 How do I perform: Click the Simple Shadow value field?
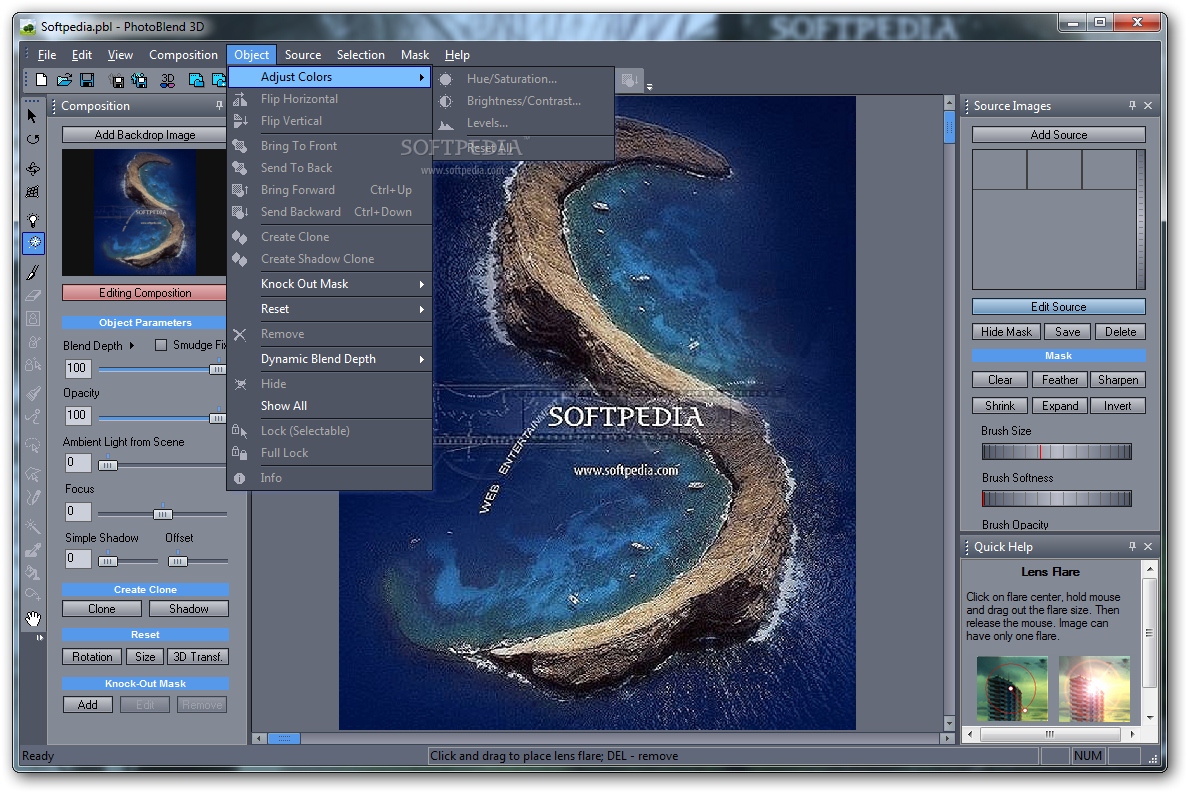[x=77, y=559]
